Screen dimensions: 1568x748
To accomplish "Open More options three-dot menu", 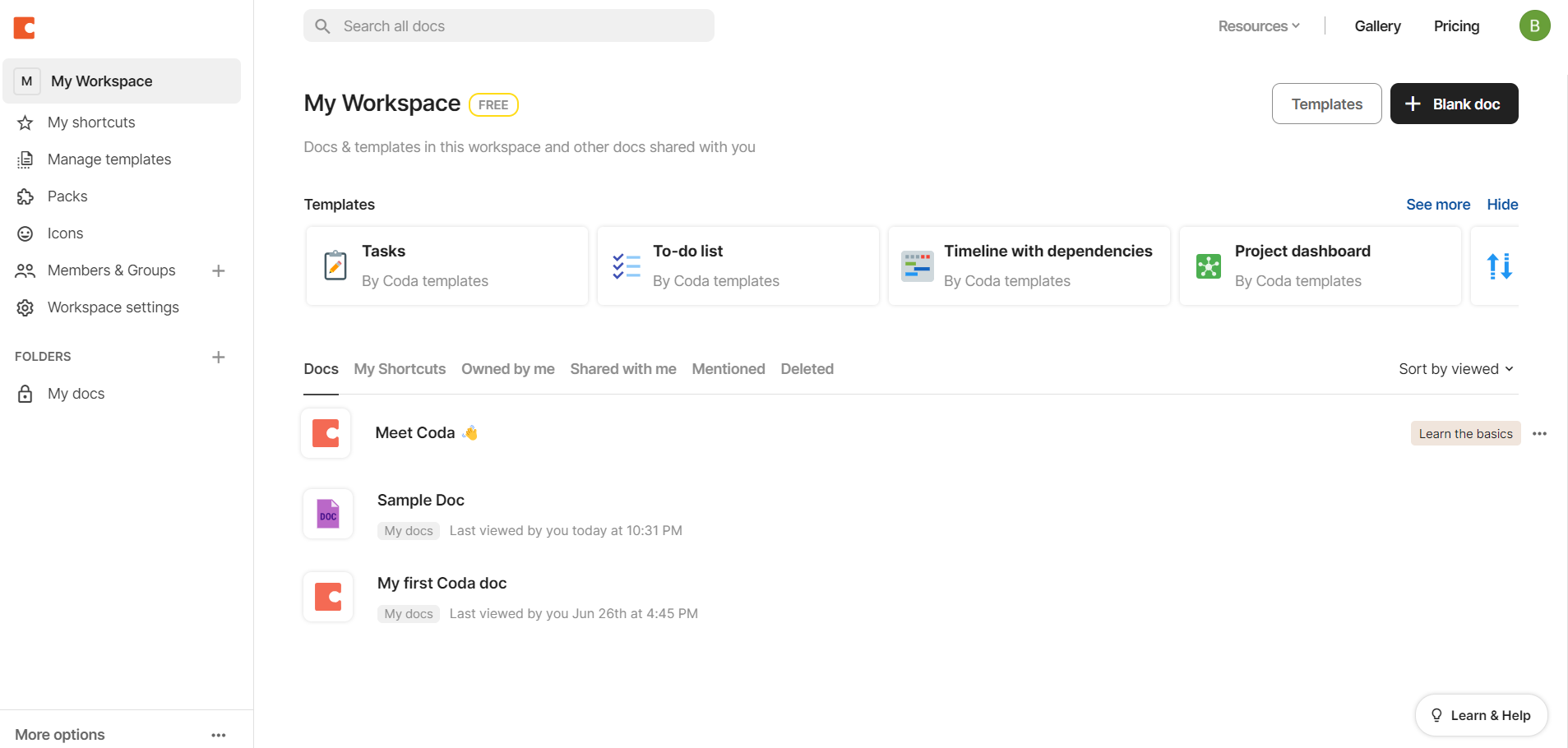I will tap(219, 735).
